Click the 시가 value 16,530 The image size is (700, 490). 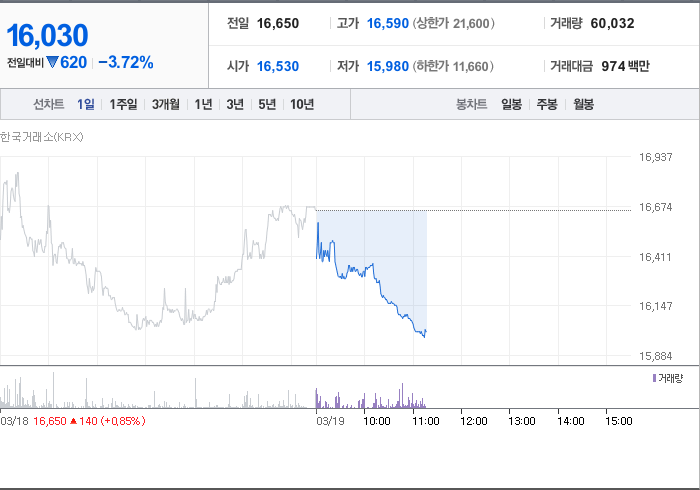click(x=278, y=66)
